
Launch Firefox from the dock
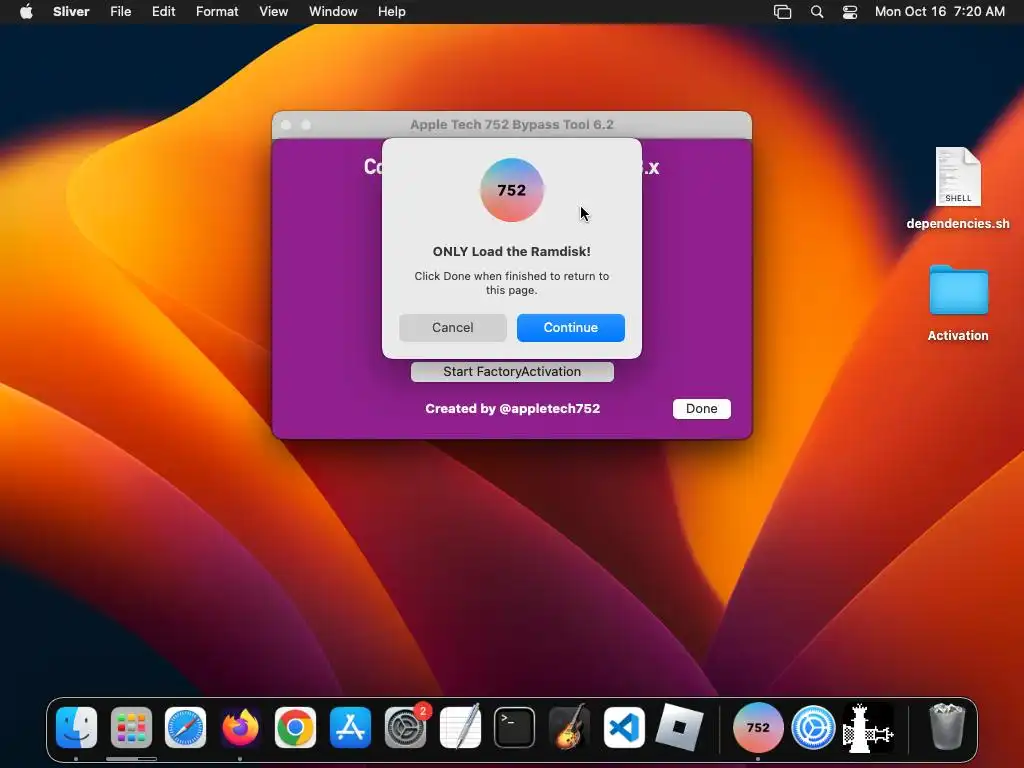[240, 728]
